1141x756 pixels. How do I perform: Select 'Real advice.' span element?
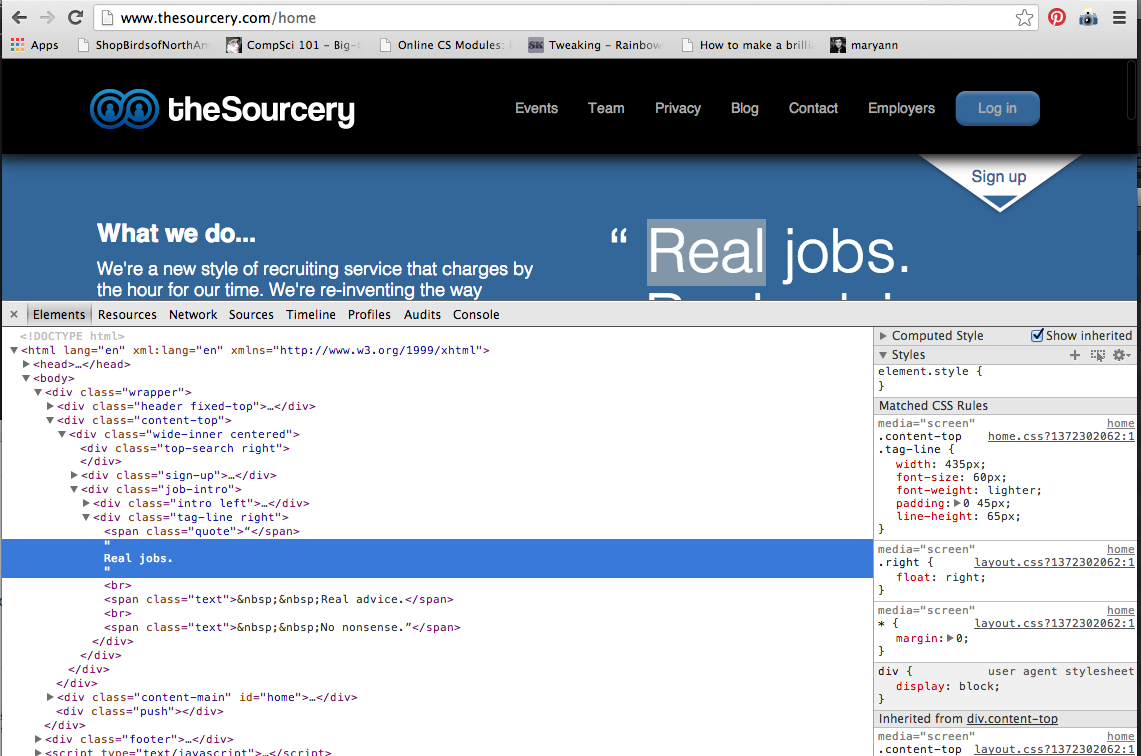[x=279, y=600]
